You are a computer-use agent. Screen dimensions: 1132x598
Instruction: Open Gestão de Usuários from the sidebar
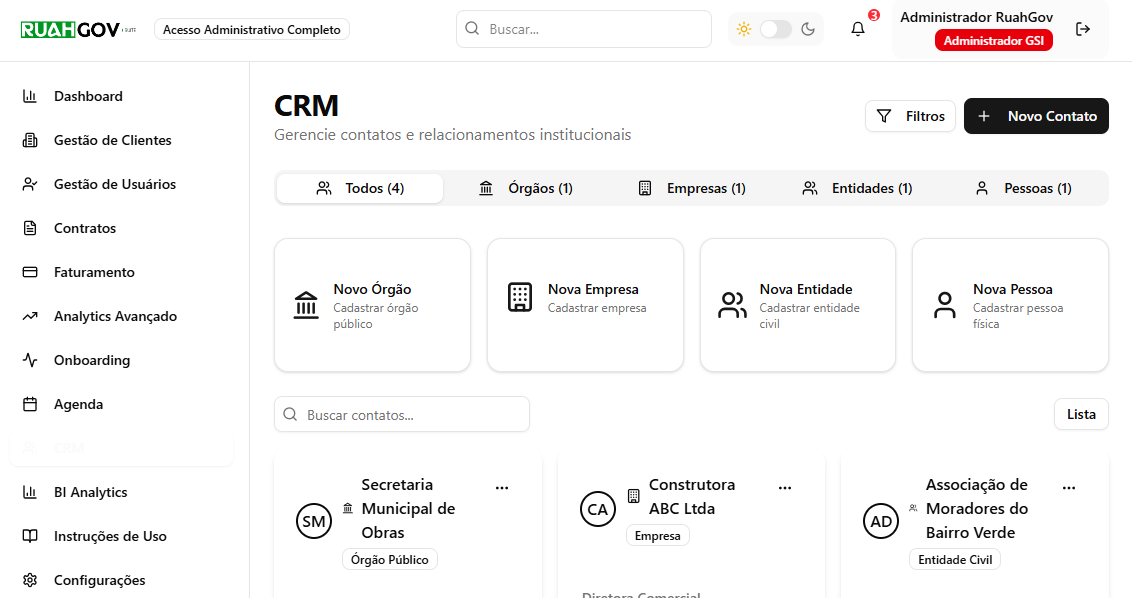coord(27,184)
